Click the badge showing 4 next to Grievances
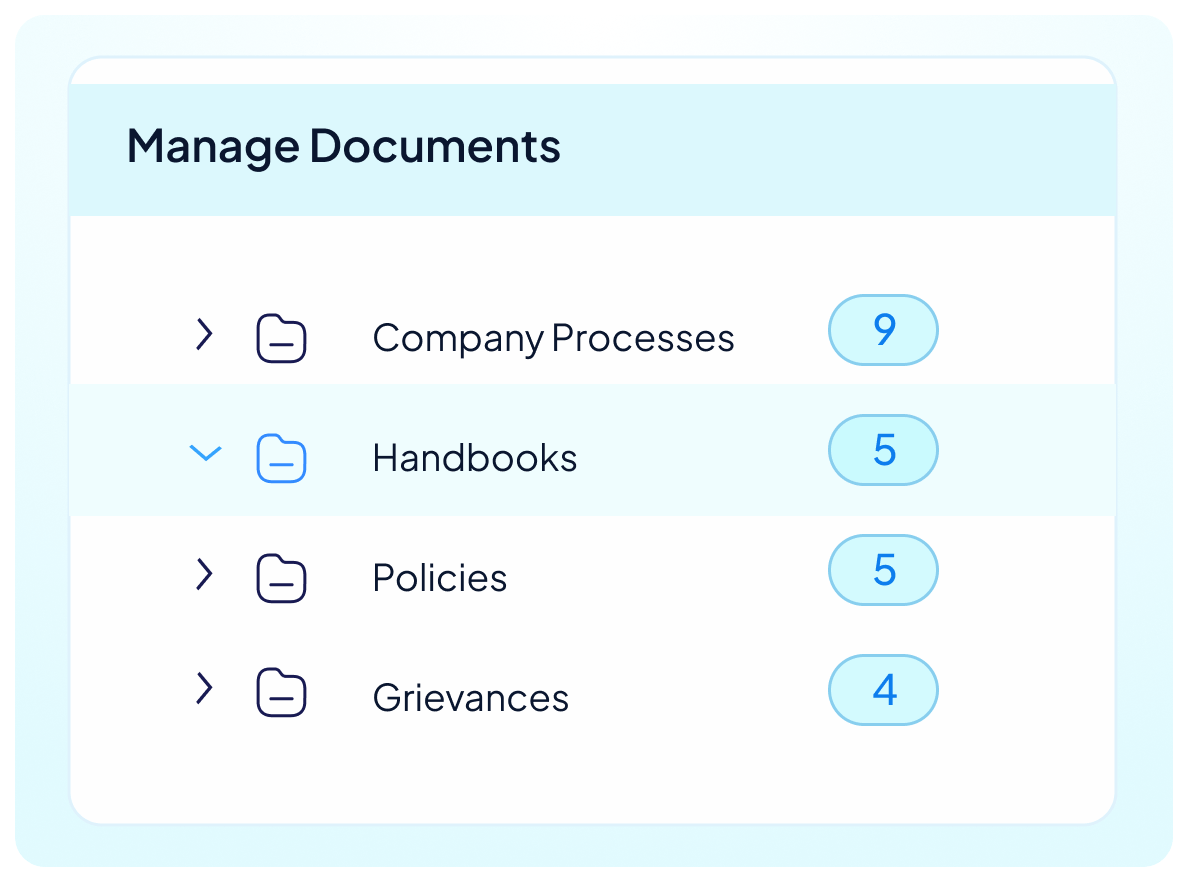 [x=883, y=690]
